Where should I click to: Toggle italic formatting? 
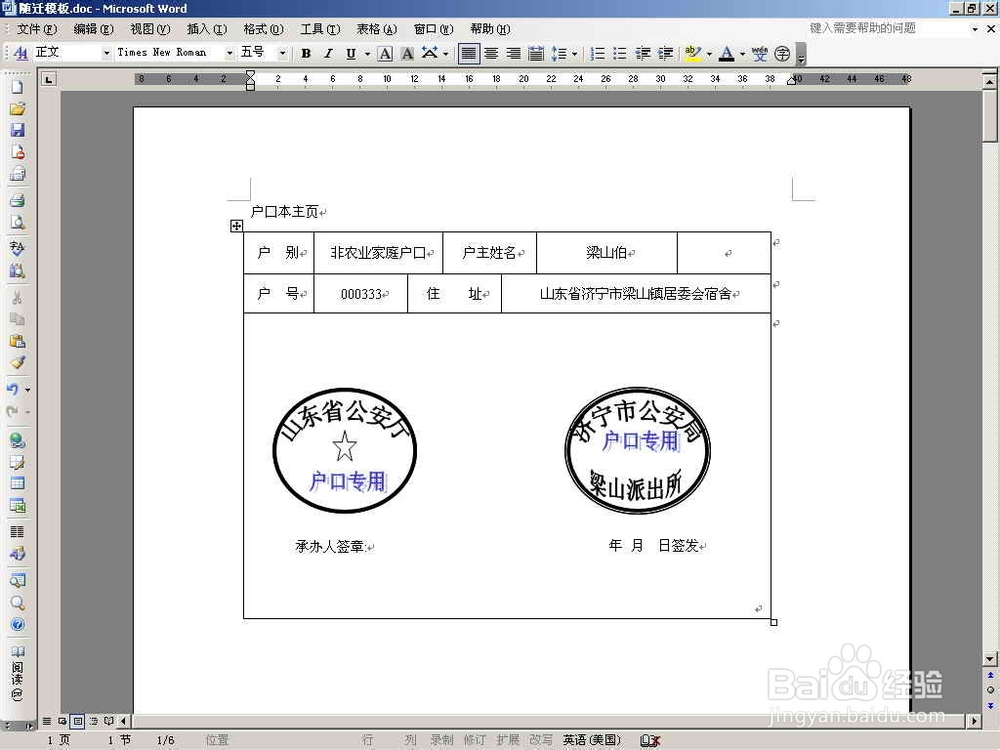[x=327, y=53]
